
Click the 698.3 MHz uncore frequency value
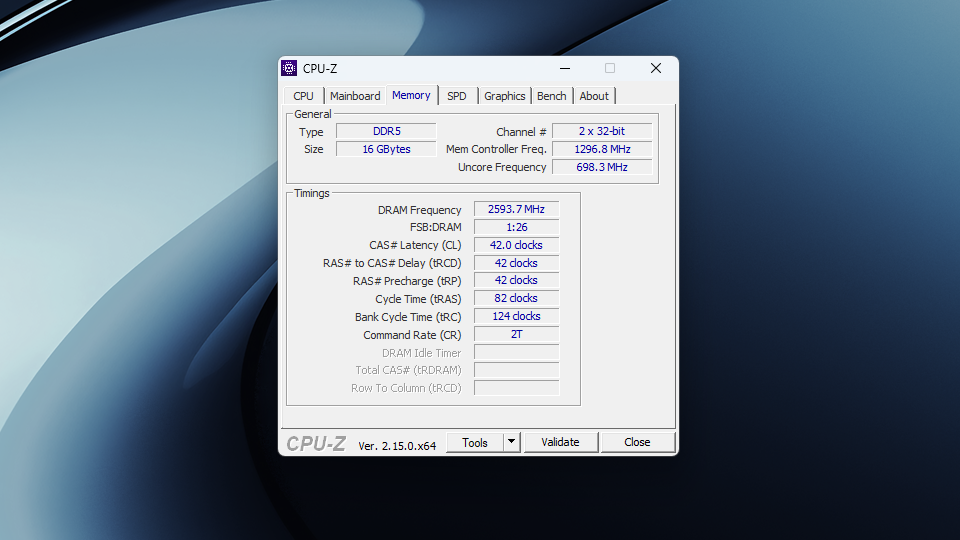(x=602, y=167)
